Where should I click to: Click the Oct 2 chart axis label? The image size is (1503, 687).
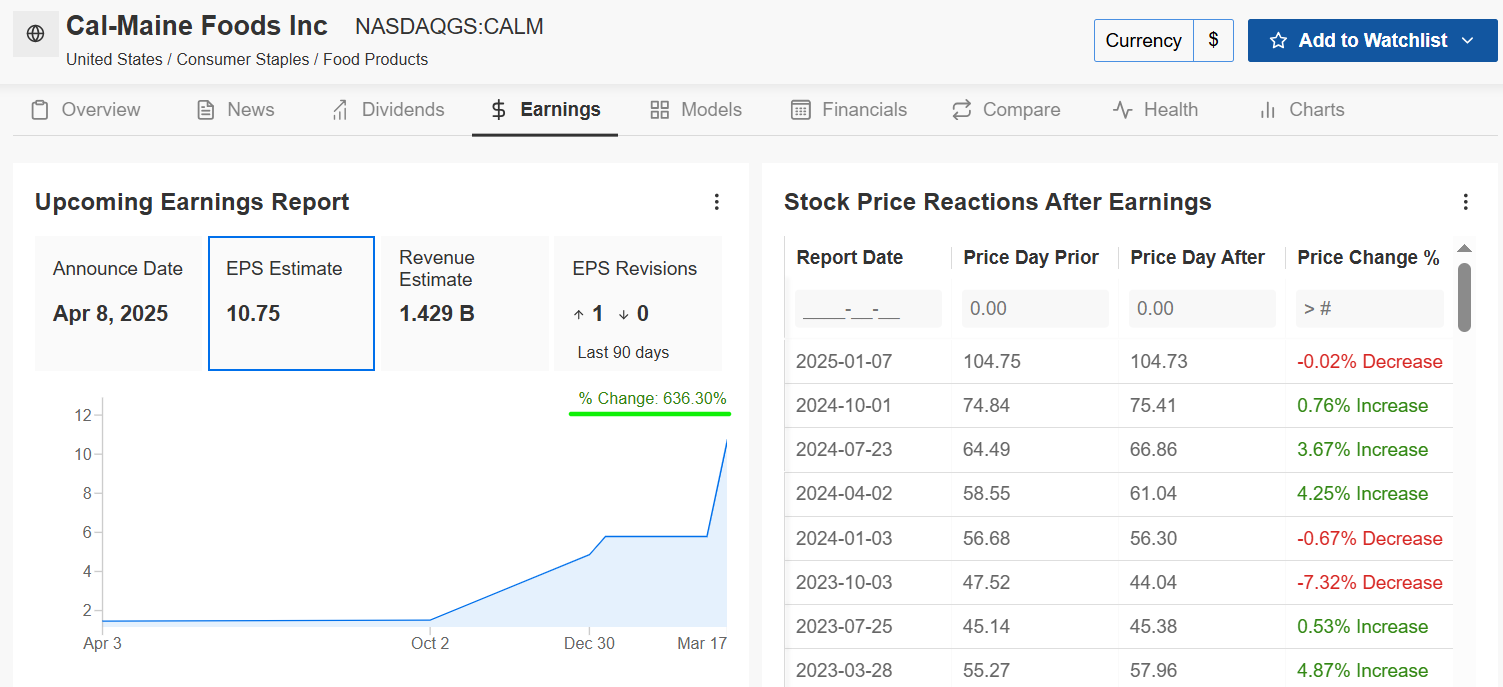point(430,644)
